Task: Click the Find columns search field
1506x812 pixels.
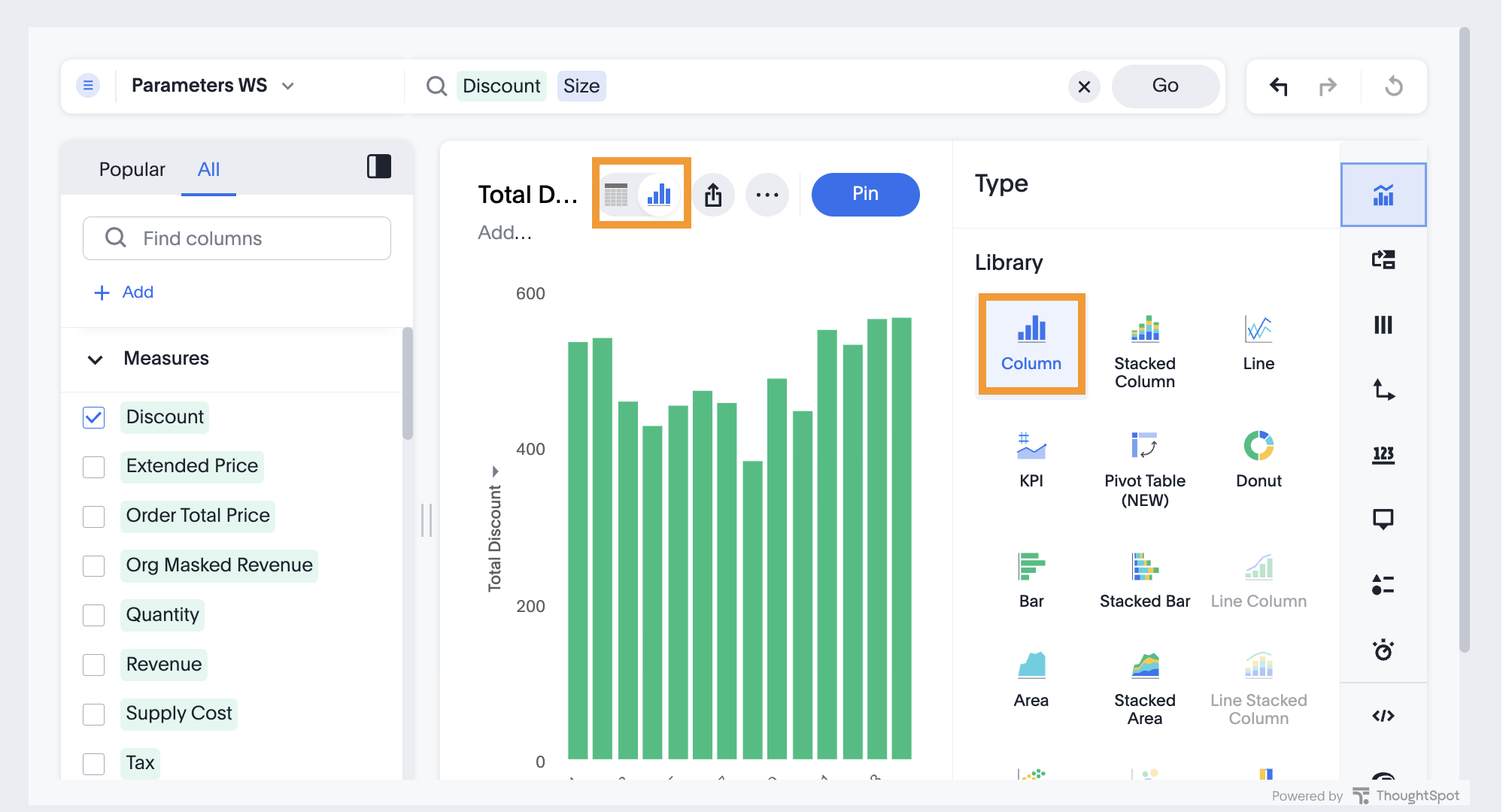Action: (x=236, y=238)
